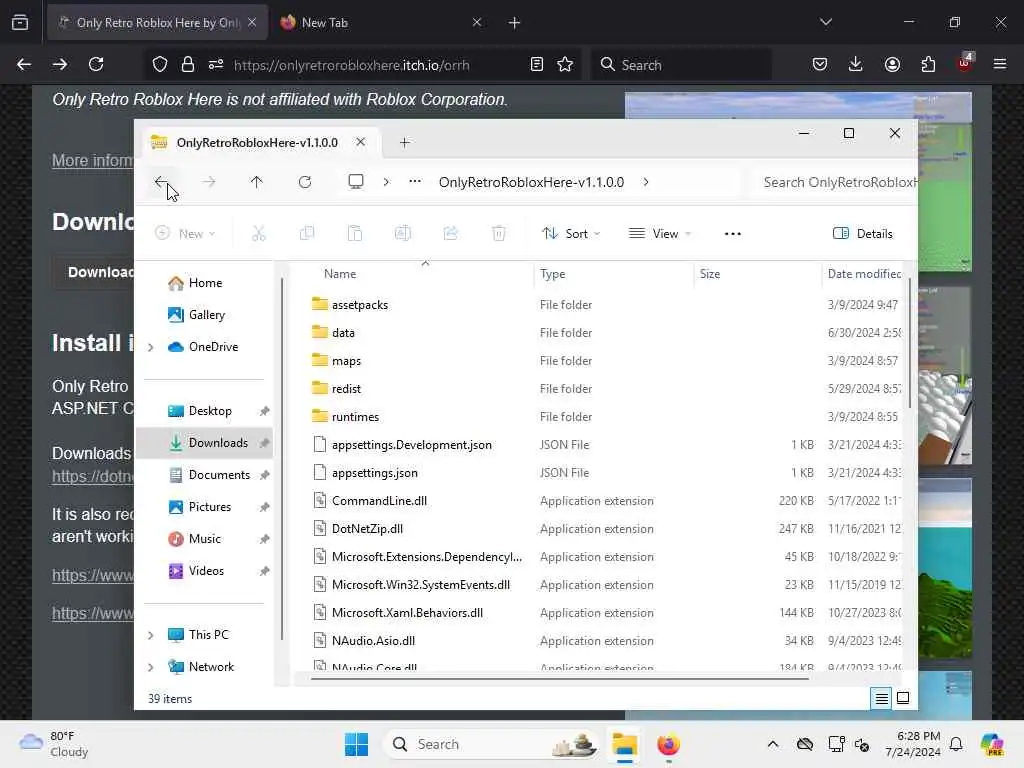Open the See more toolbar options
The width and height of the screenshot is (1024, 768).
733,233
